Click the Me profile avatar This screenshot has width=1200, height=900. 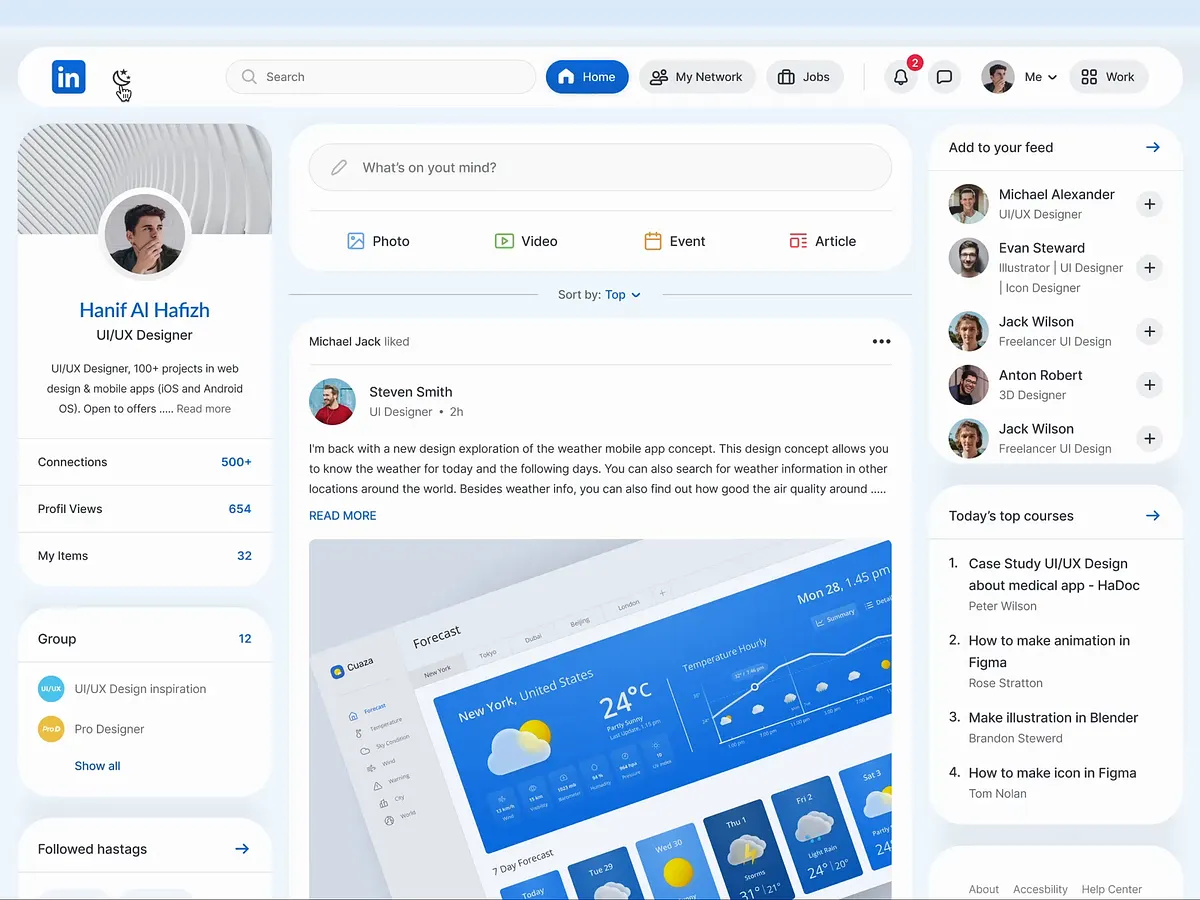tap(998, 77)
